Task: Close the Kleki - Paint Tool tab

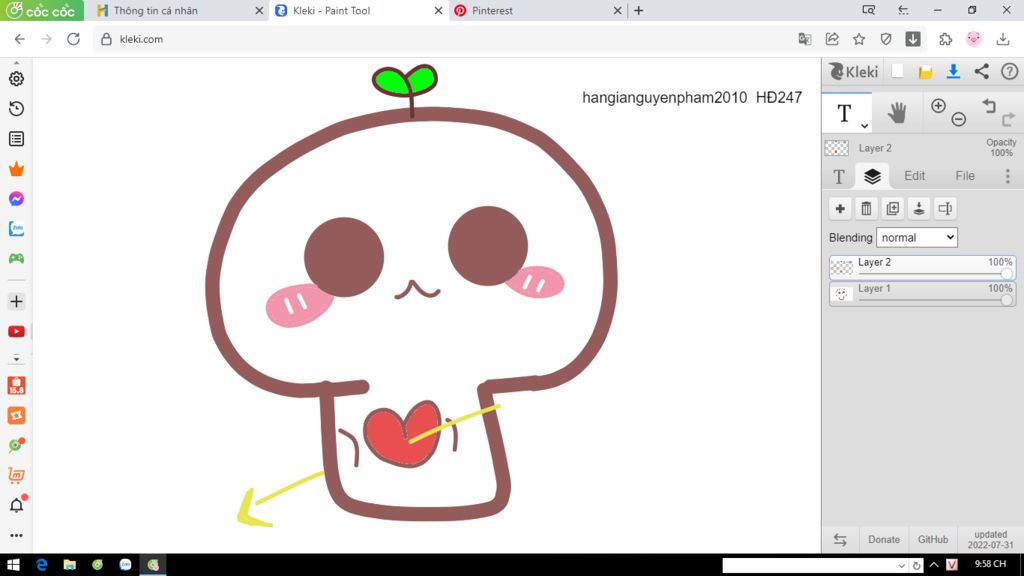Action: (x=438, y=11)
